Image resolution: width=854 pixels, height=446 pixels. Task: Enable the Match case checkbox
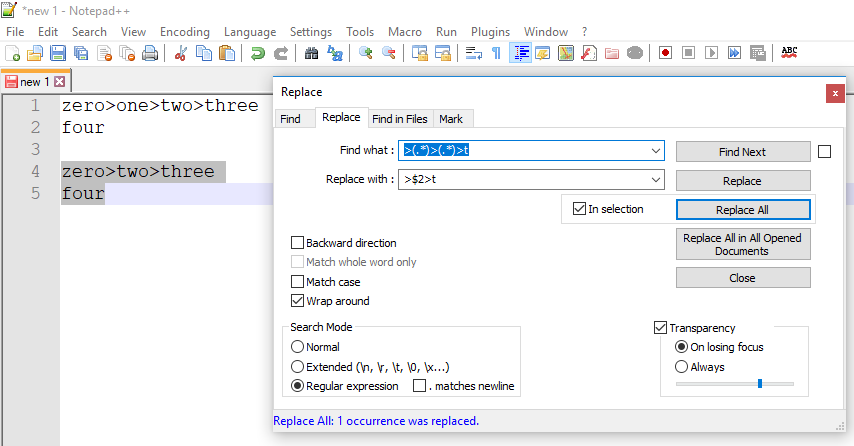click(297, 282)
